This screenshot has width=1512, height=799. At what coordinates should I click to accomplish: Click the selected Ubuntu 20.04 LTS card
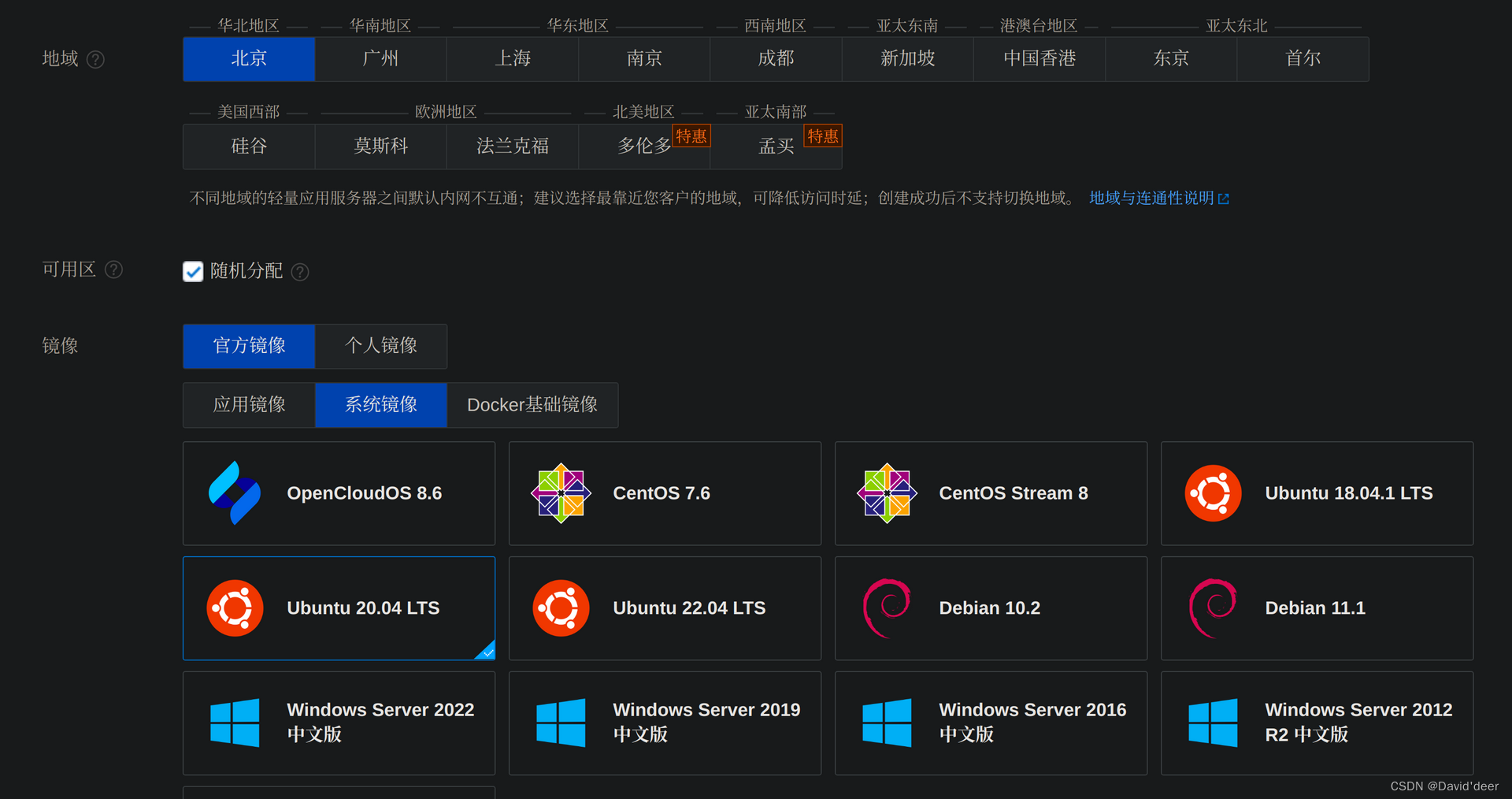[339, 608]
